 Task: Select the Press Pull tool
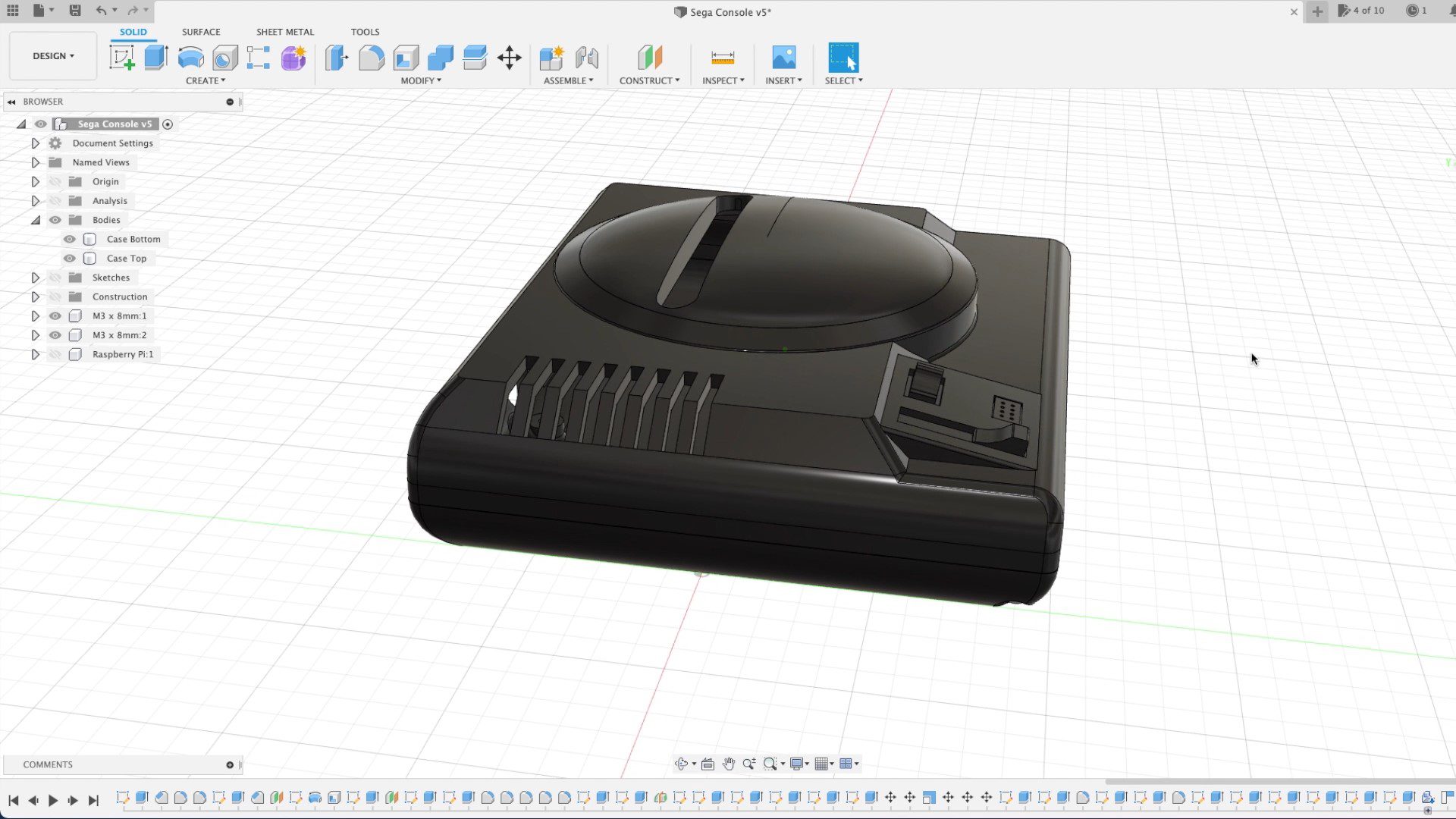coord(335,58)
